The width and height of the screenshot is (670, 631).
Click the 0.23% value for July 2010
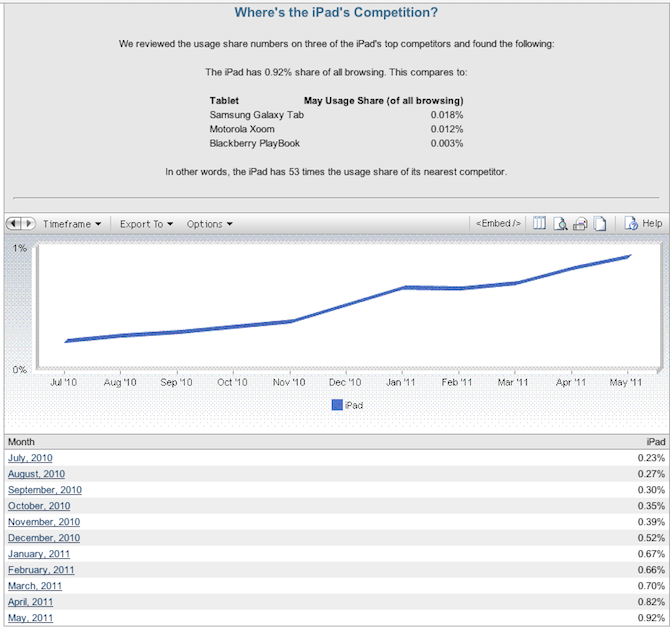[x=651, y=458]
